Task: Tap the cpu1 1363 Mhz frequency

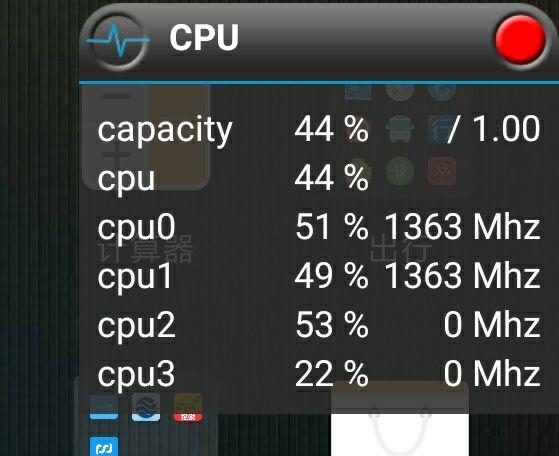Action: pyautogui.click(x=462, y=276)
